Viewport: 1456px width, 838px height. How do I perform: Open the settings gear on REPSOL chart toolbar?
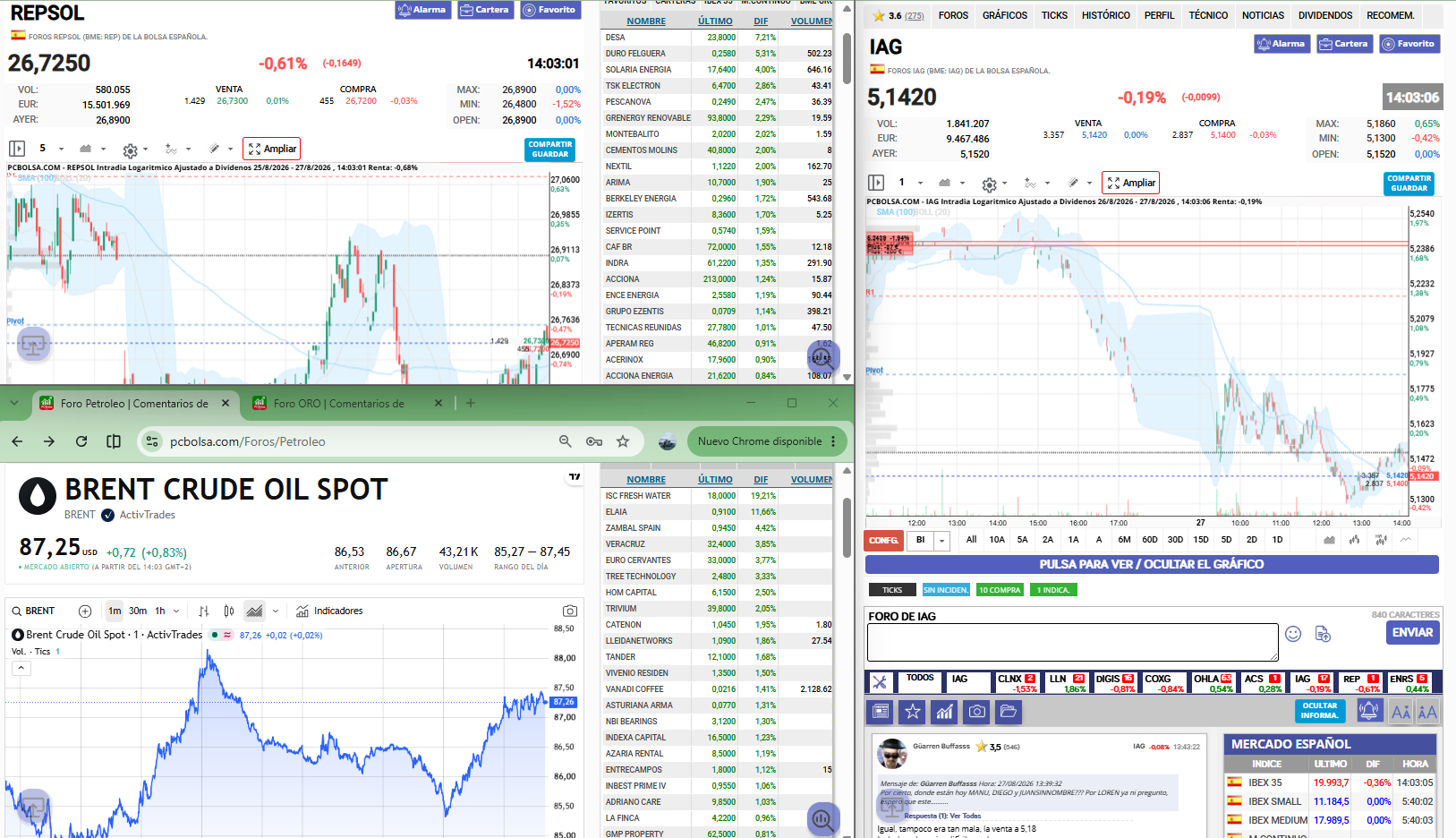[x=131, y=150]
